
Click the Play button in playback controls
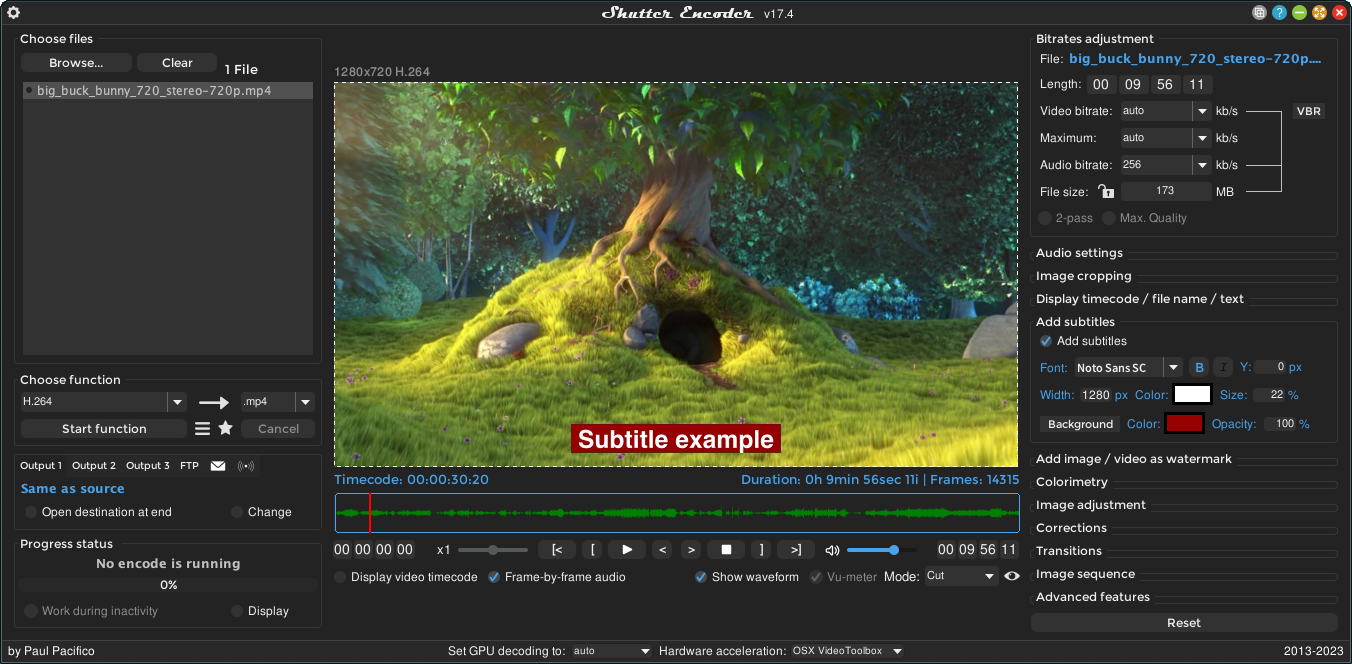[x=625, y=549]
